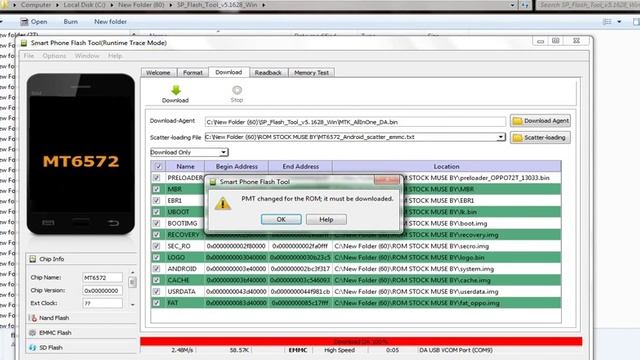Uncheck the PRELOADER row checkbox
Screen dimensions: 640x360
click(x=156, y=178)
